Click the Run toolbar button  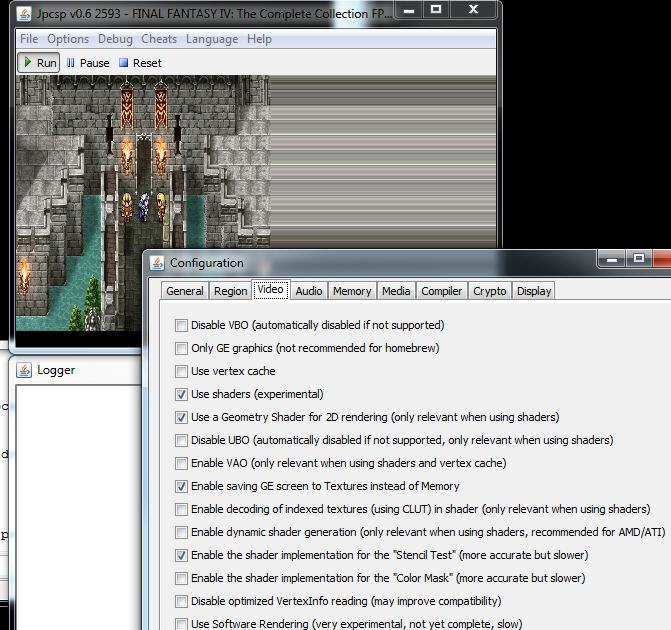click(39, 62)
